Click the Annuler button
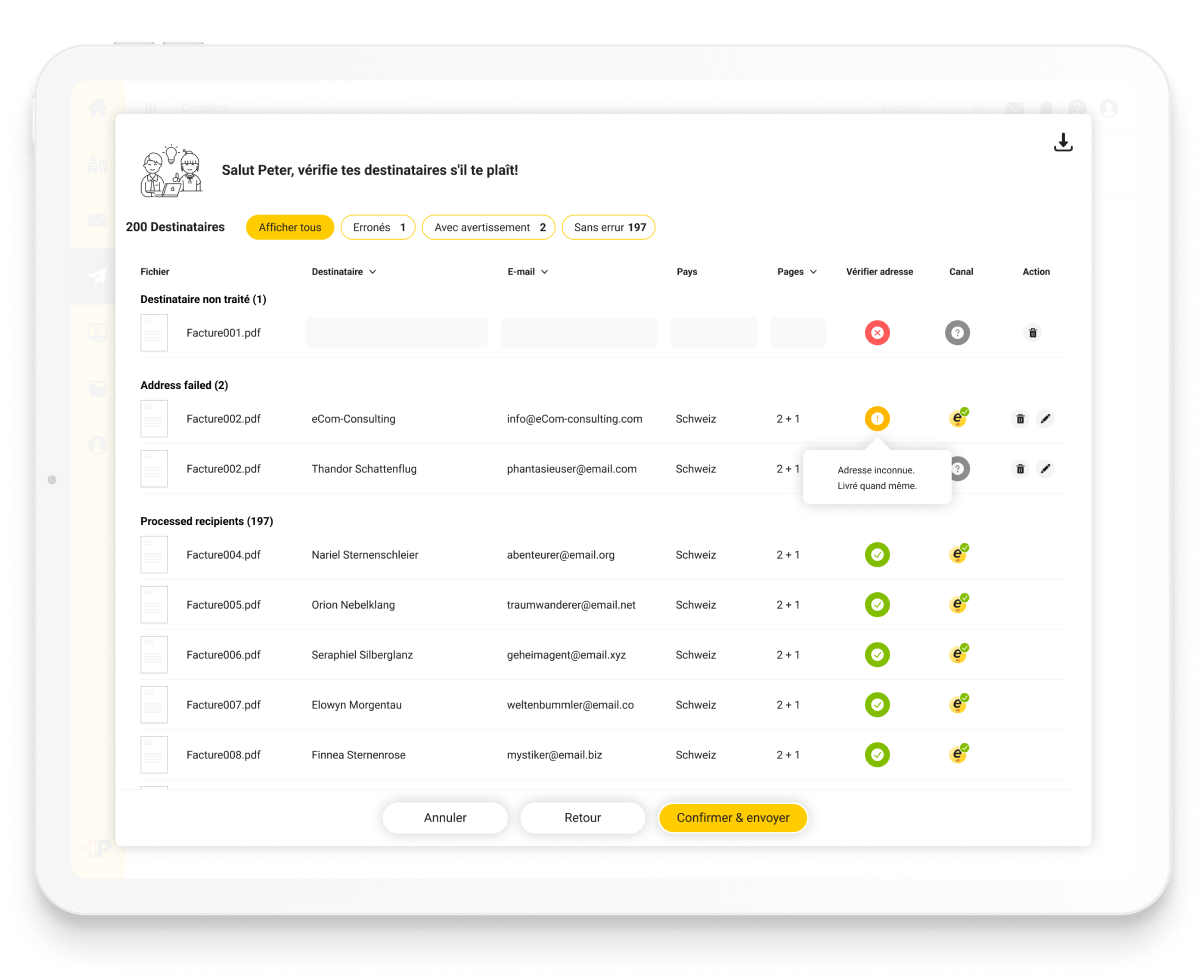The height and width of the screenshot is (980, 1204). tap(445, 818)
